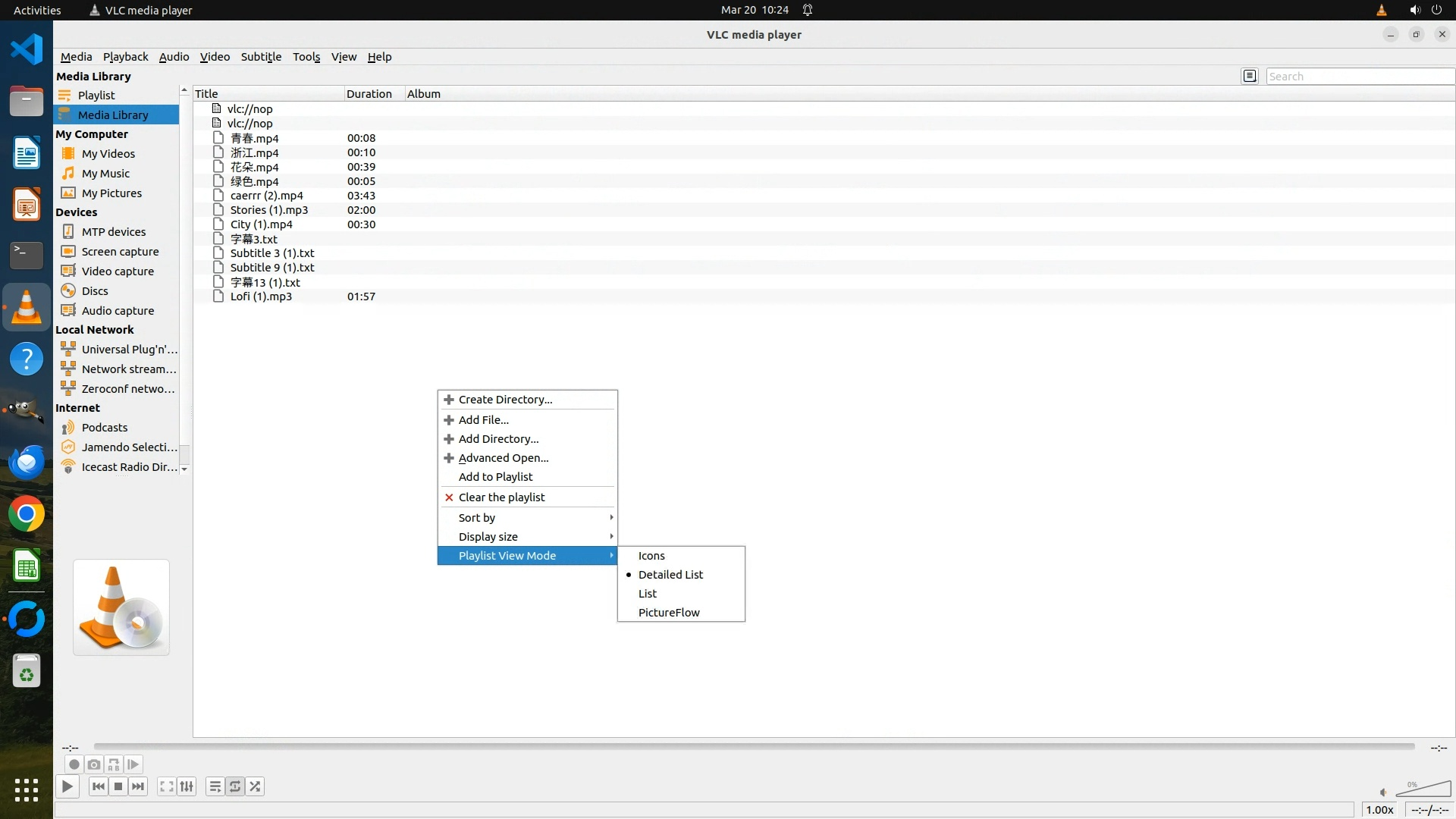Click the A-B loop button
The height and width of the screenshot is (819, 1456).
114,764
